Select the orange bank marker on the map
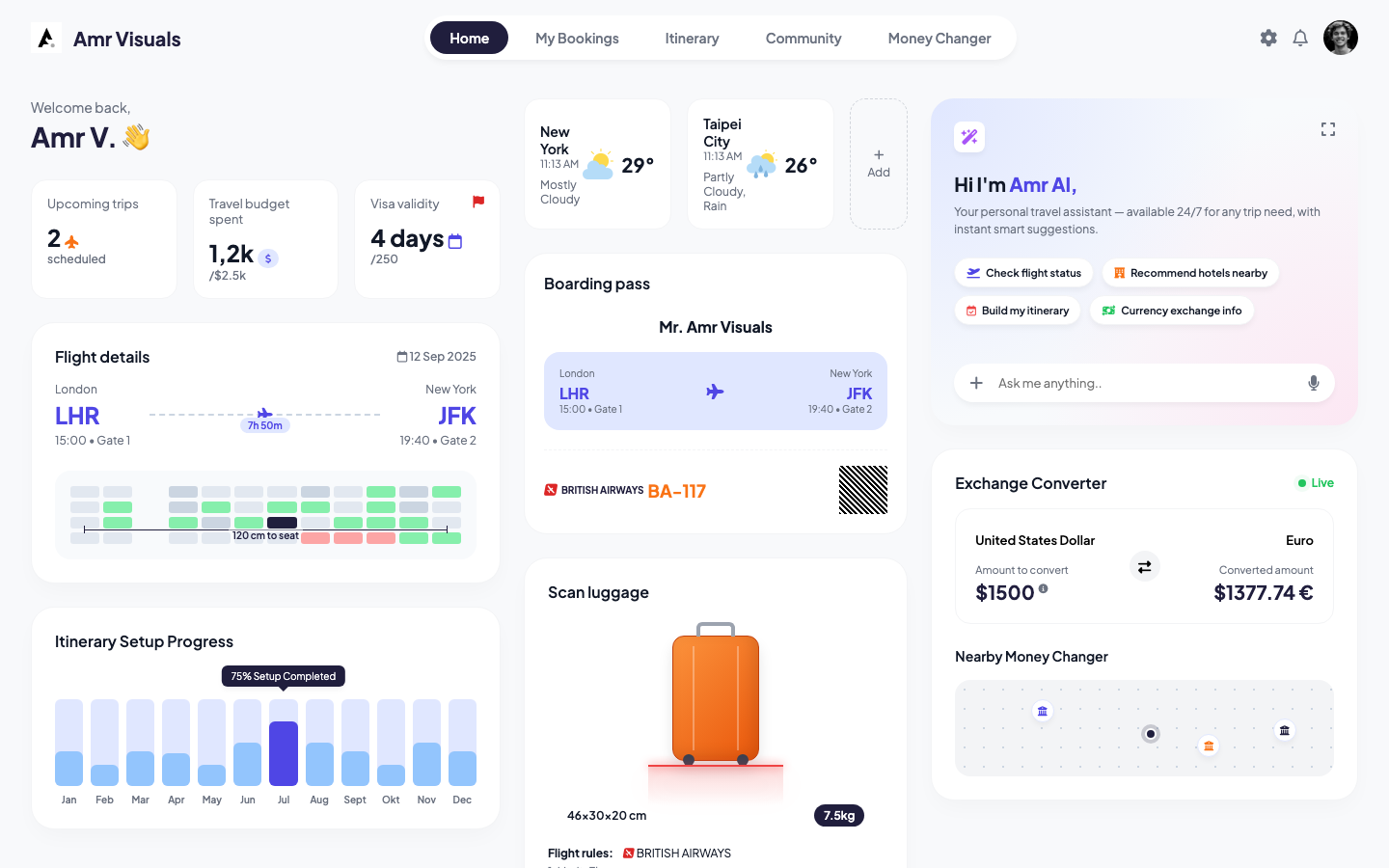This screenshot has width=1389, height=868. (x=1209, y=746)
